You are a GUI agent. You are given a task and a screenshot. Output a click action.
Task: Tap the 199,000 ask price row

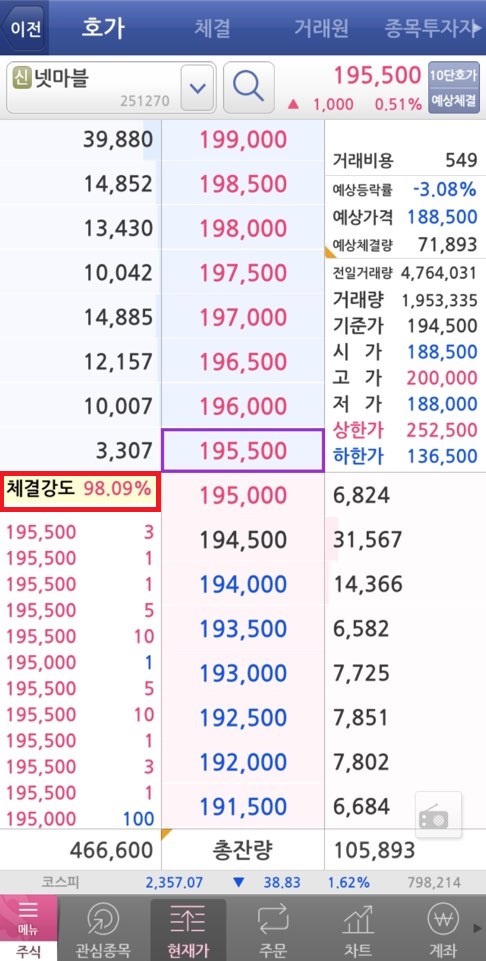243,140
